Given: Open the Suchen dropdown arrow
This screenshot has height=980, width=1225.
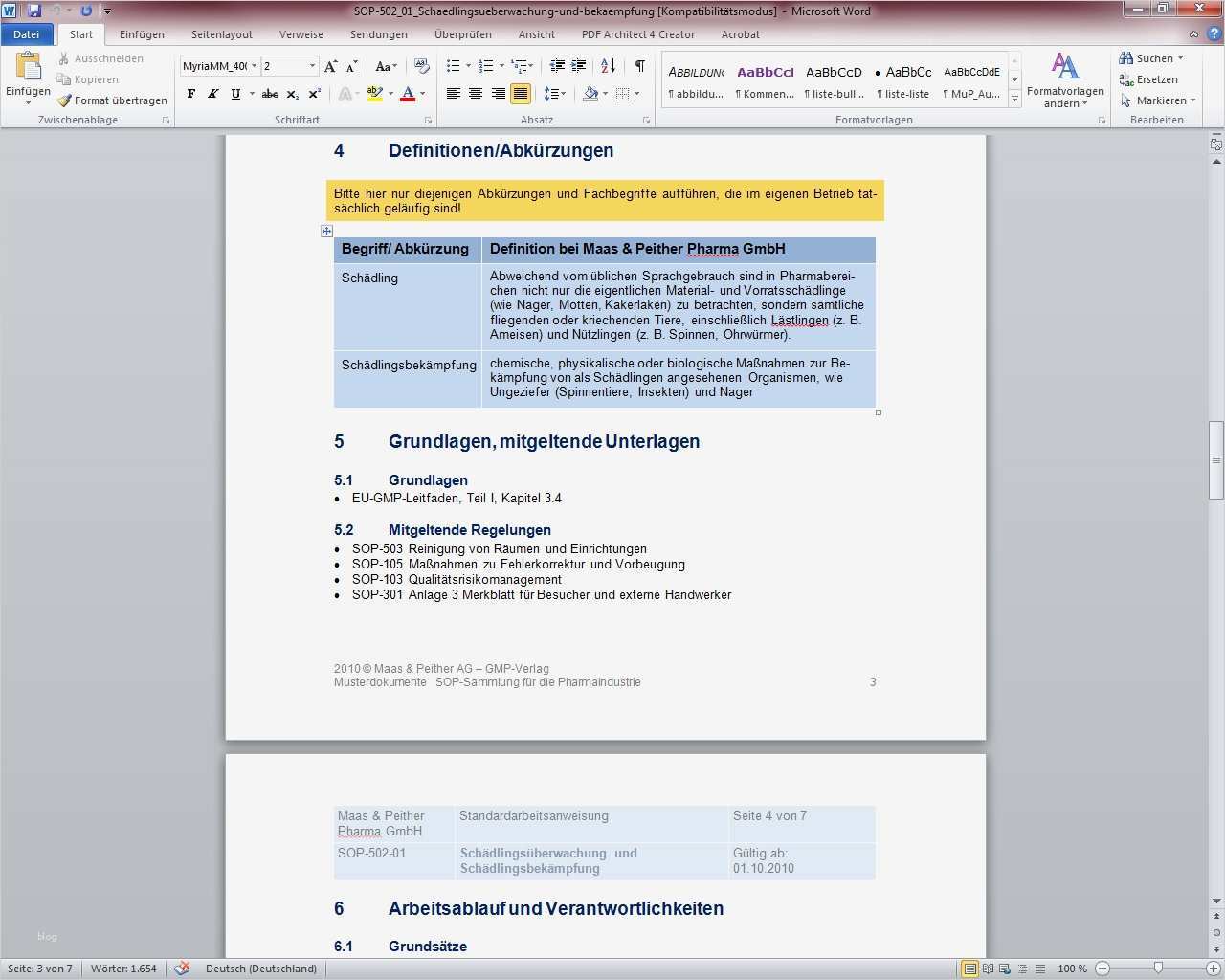Looking at the screenshot, I should click(1180, 58).
